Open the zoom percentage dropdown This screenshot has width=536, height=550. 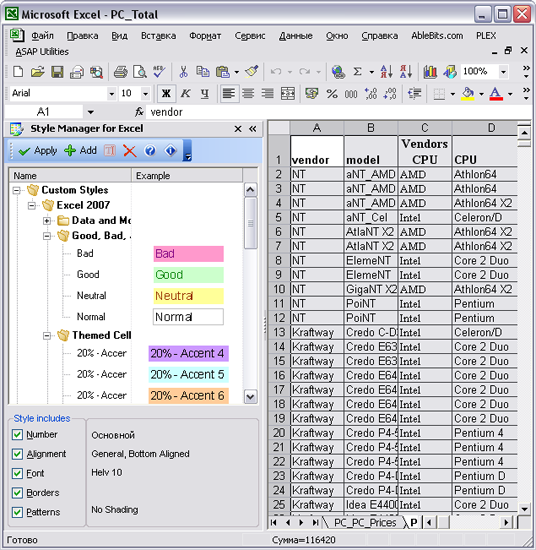point(503,72)
